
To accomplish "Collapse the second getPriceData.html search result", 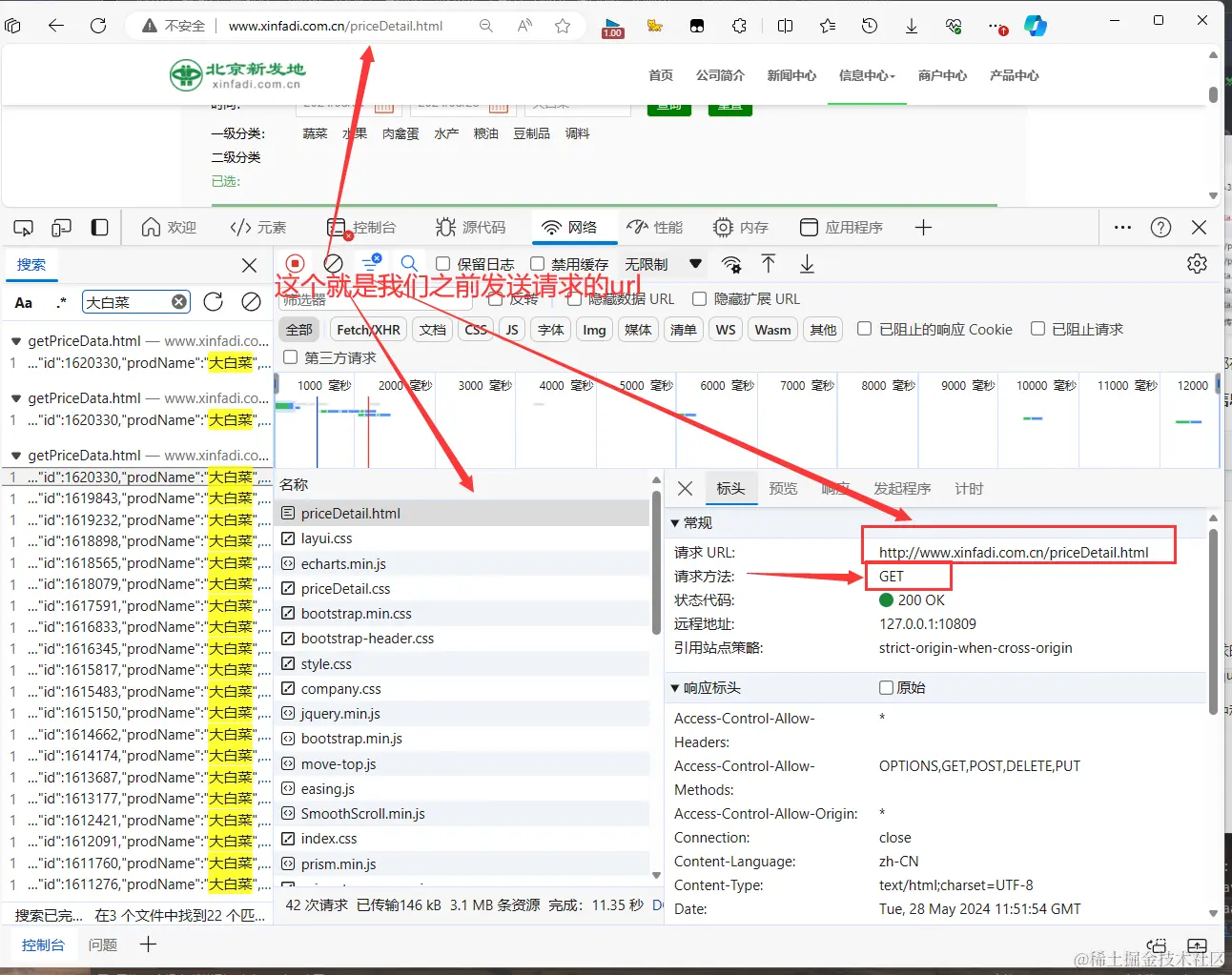I will (x=16, y=398).
